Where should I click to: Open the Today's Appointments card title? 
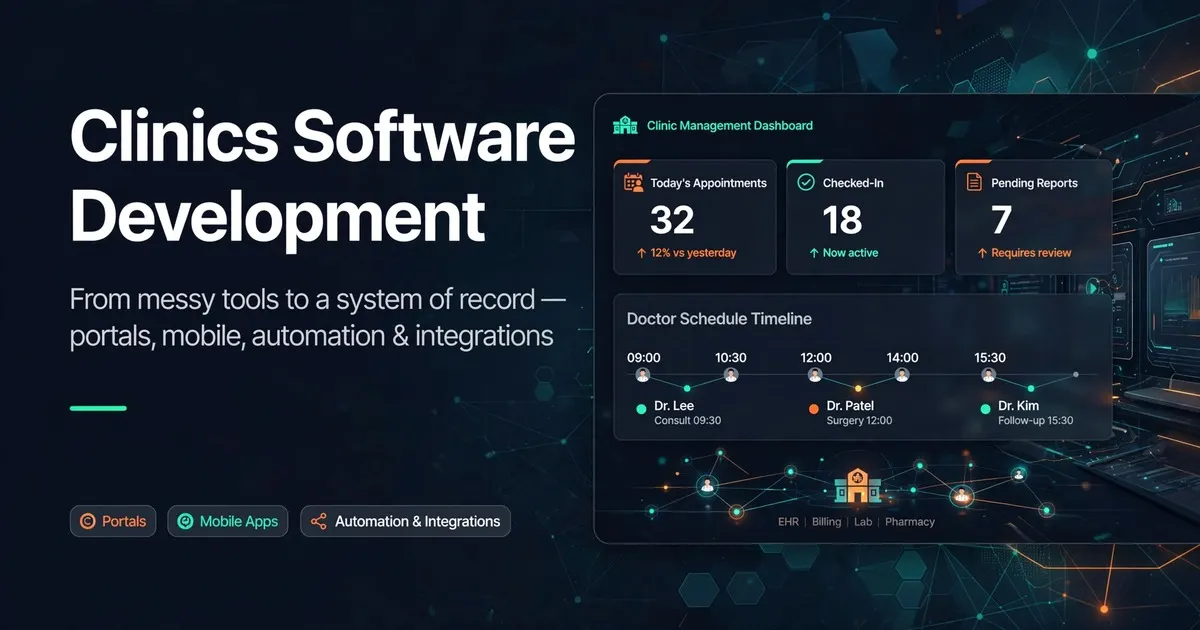tap(708, 183)
